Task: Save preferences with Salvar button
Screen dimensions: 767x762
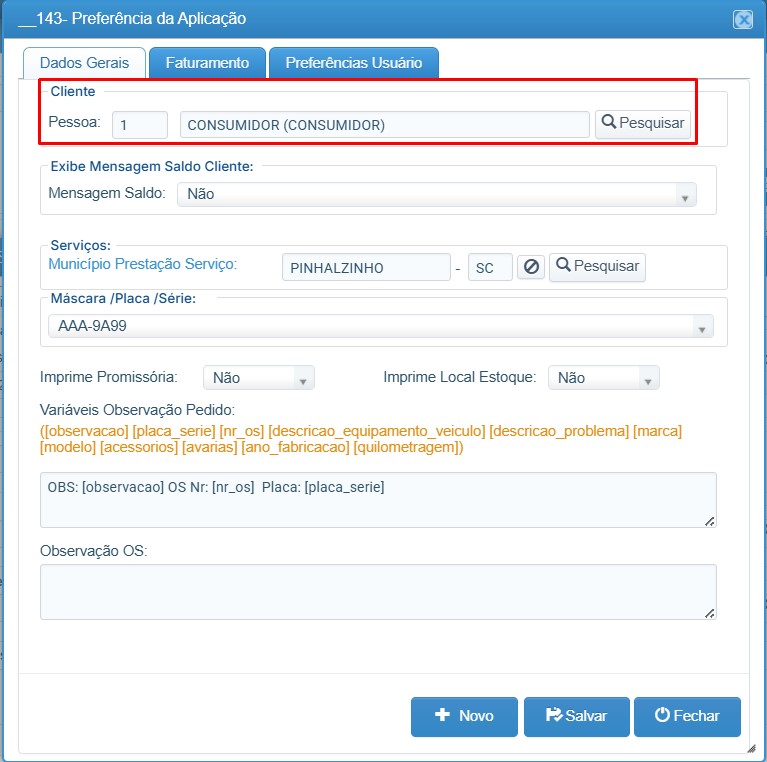Action: pos(577,717)
